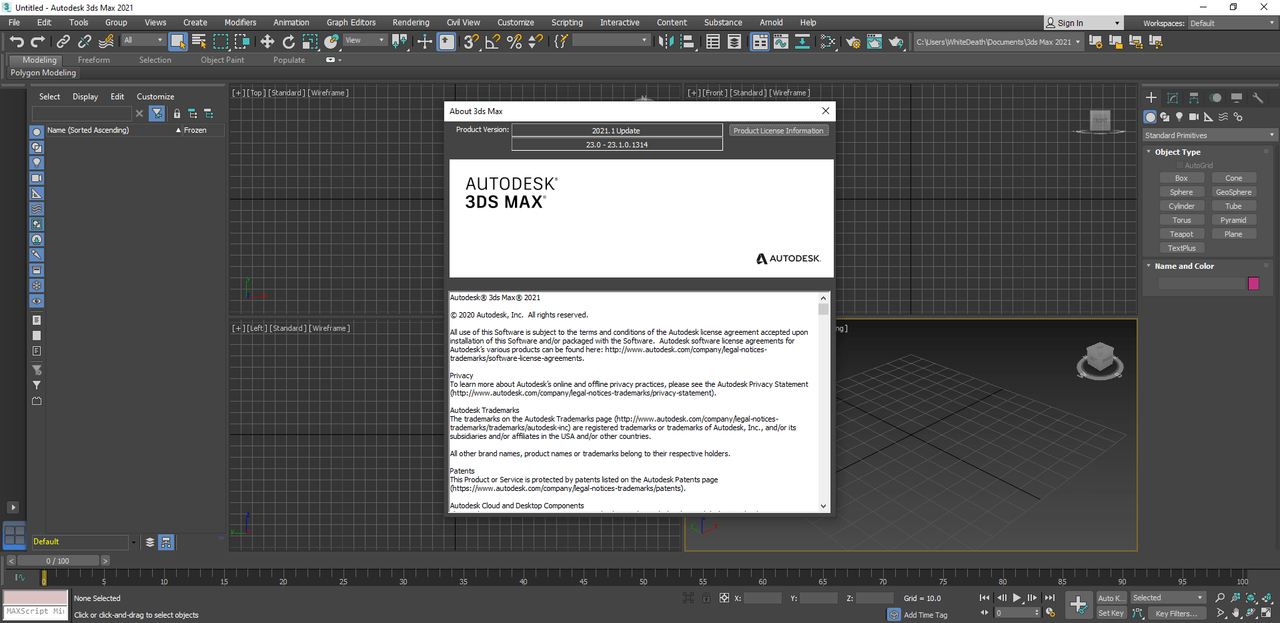Click the pink object color swatch
This screenshot has width=1280, height=623.
click(x=1254, y=283)
